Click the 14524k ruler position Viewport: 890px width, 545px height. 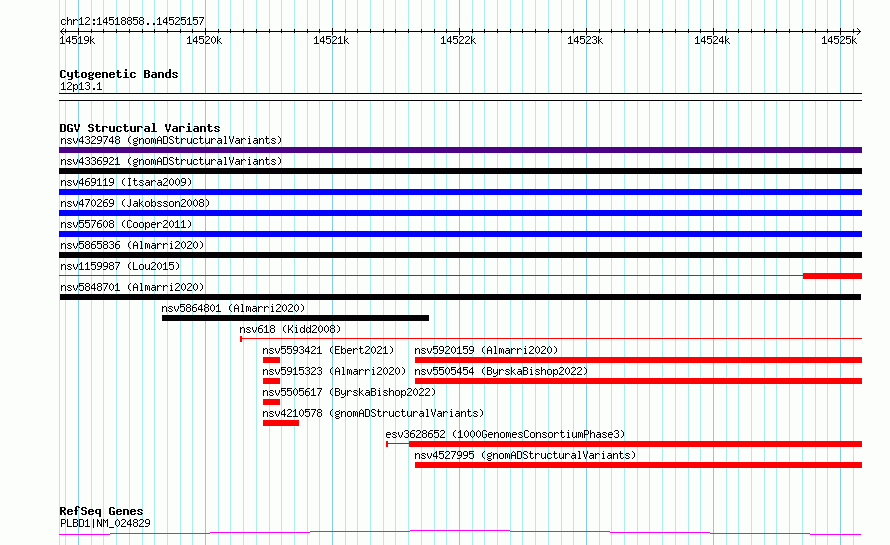click(712, 40)
